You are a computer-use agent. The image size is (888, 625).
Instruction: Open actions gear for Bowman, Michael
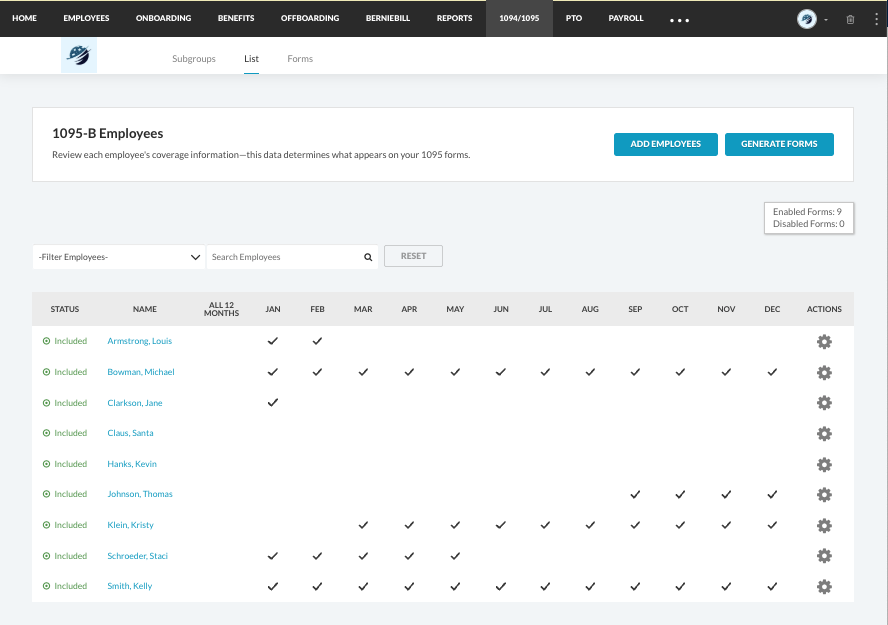pos(824,372)
